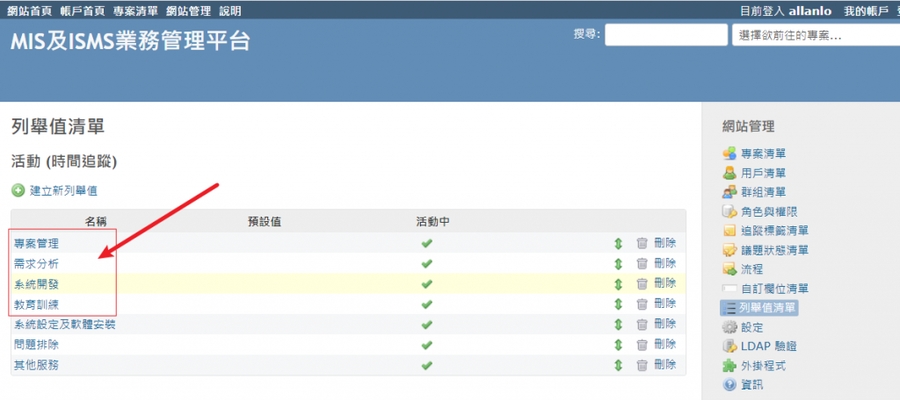
Task: Click the trash icon in the 其他服務 row
Action: [x=642, y=365]
